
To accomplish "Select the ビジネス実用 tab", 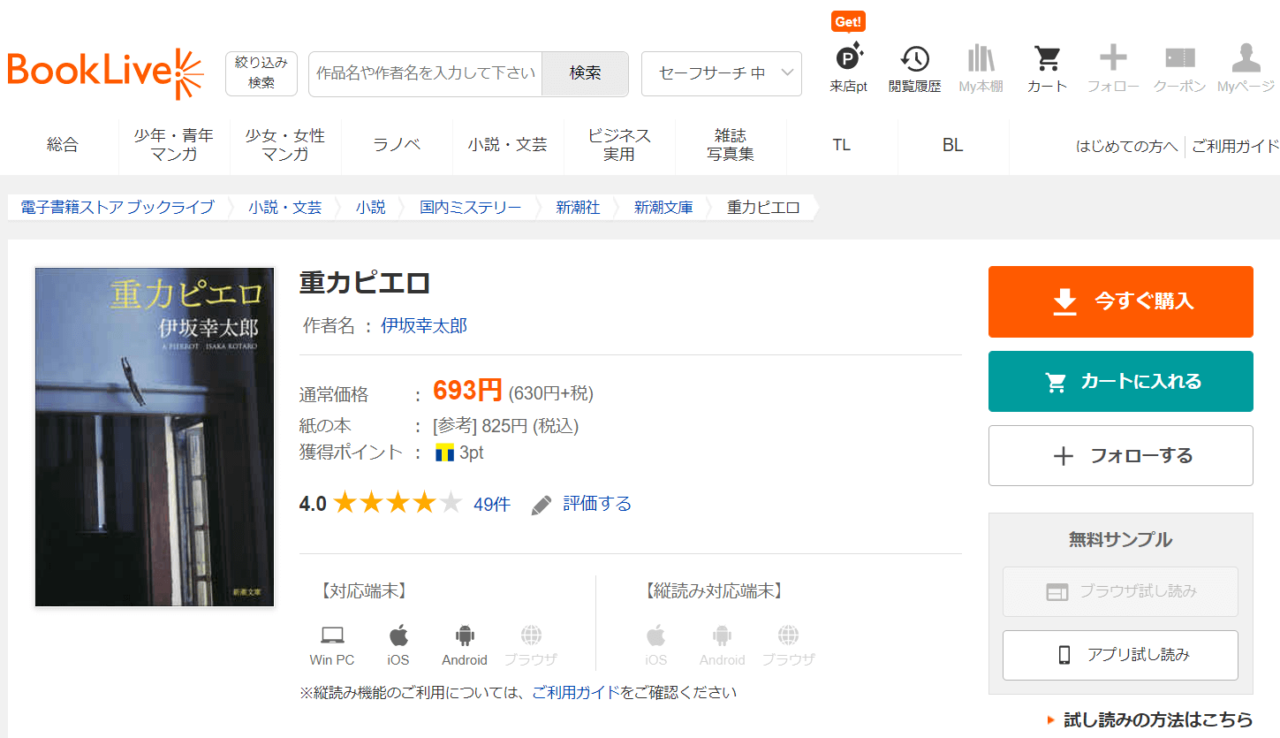I will (619, 145).
